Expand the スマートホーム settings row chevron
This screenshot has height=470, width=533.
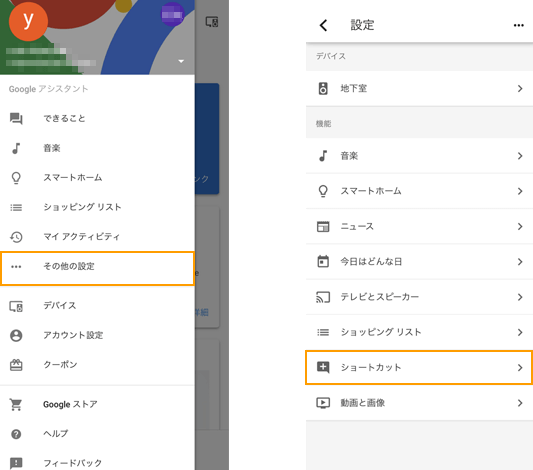point(520,191)
